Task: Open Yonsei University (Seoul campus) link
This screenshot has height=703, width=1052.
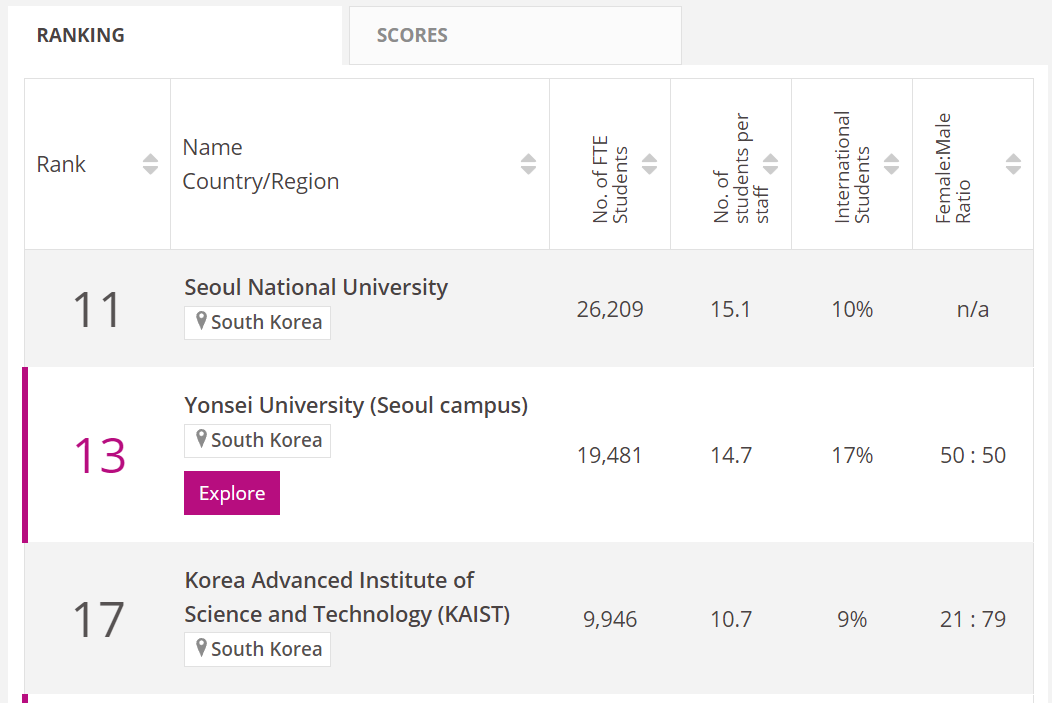Action: (x=356, y=405)
